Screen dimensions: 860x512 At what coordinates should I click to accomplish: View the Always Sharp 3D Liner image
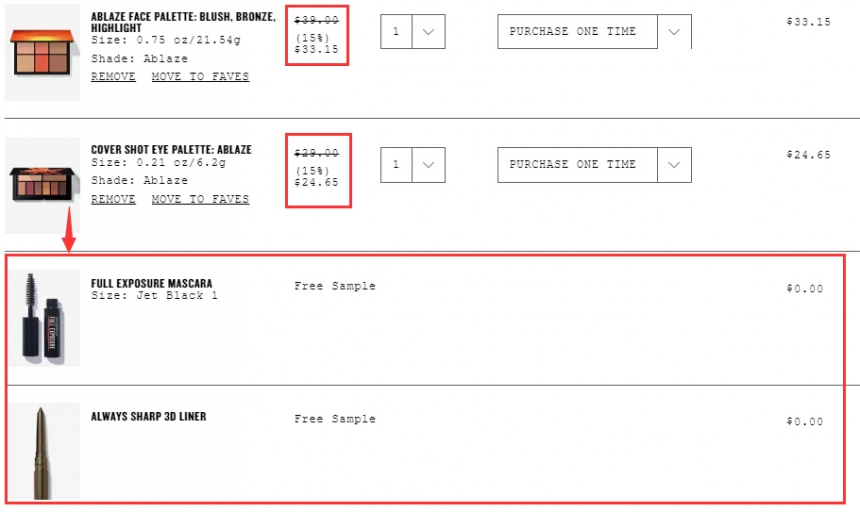44,451
